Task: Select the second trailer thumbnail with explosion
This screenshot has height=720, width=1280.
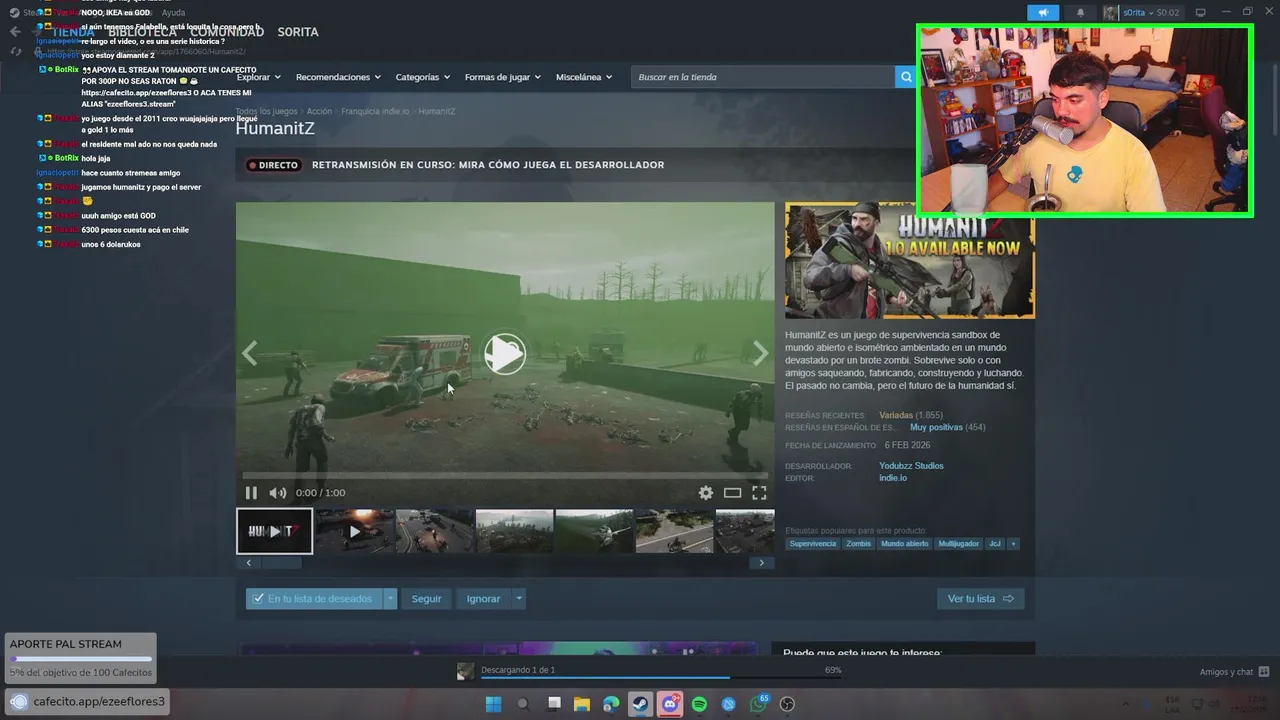Action: (x=354, y=531)
